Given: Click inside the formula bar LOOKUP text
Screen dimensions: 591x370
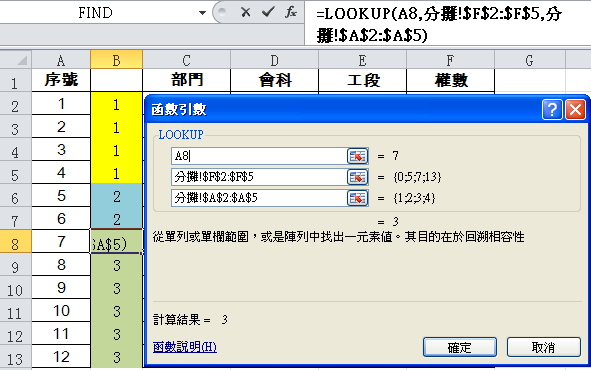Looking at the screenshot, I should [x=439, y=24].
